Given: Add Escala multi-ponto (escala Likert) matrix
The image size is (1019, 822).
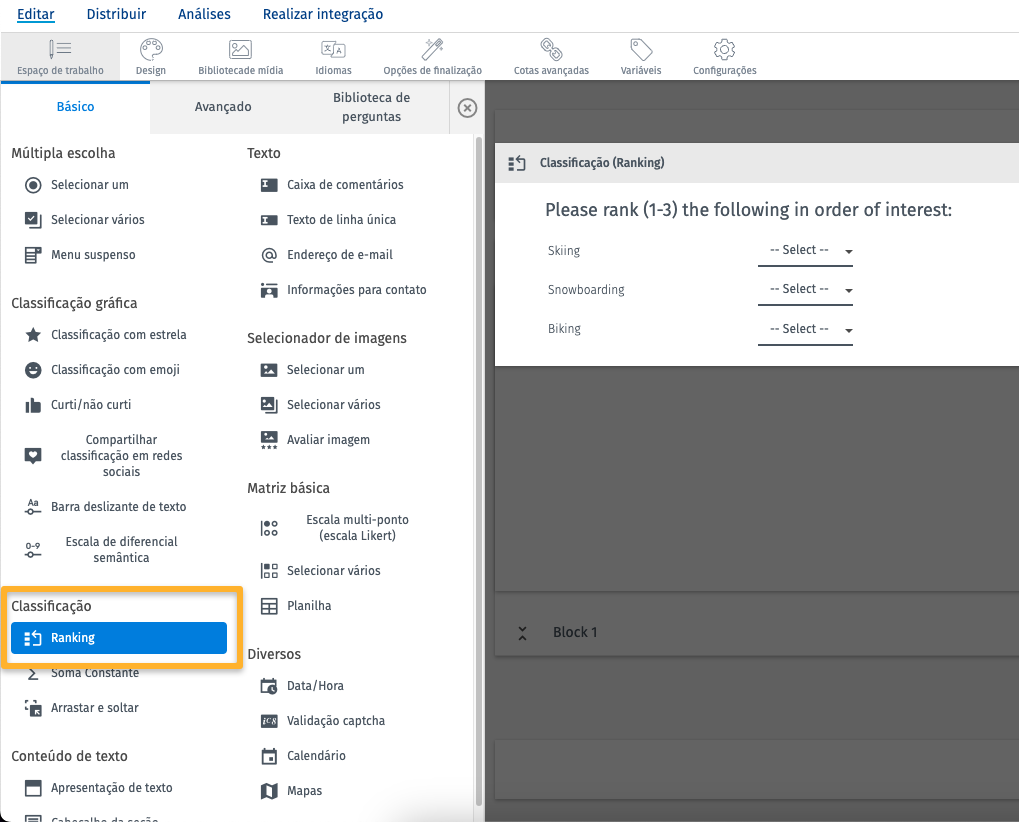Looking at the screenshot, I should pyautogui.click(x=335, y=528).
